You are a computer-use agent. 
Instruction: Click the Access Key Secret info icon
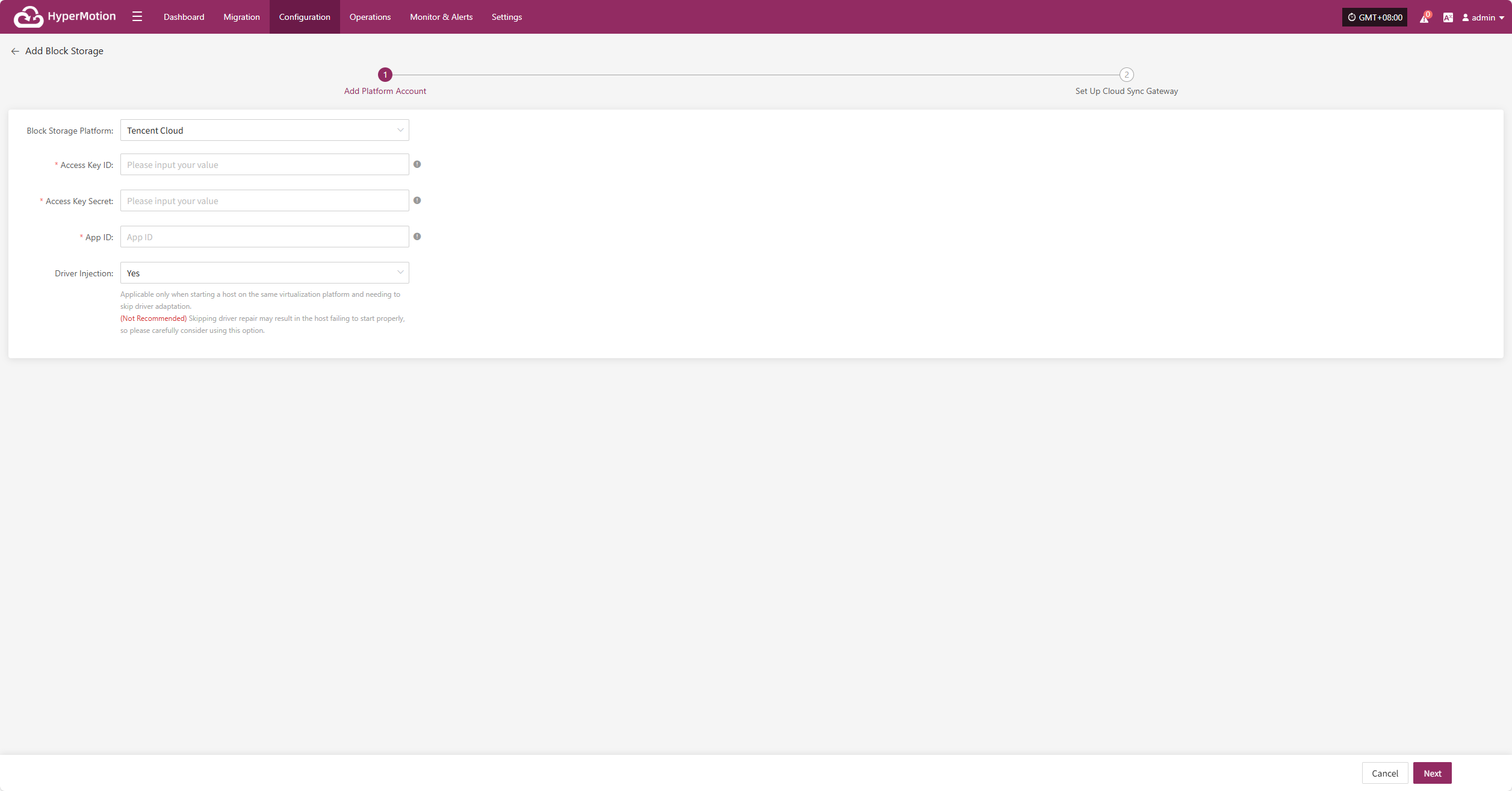point(417,200)
